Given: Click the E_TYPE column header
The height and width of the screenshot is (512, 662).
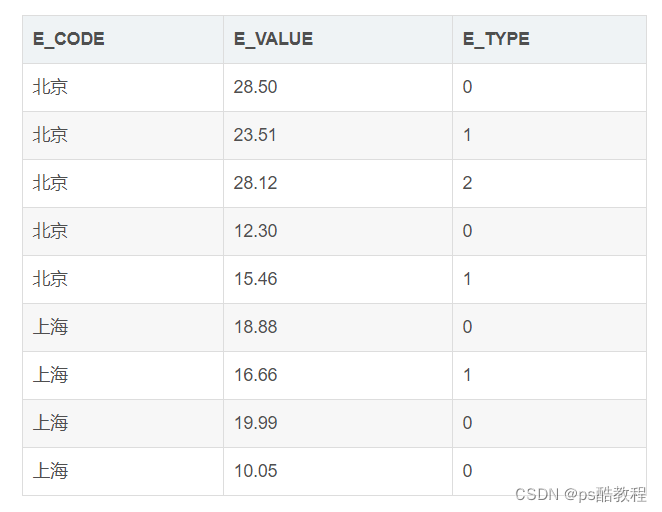Looking at the screenshot, I should [496, 39].
